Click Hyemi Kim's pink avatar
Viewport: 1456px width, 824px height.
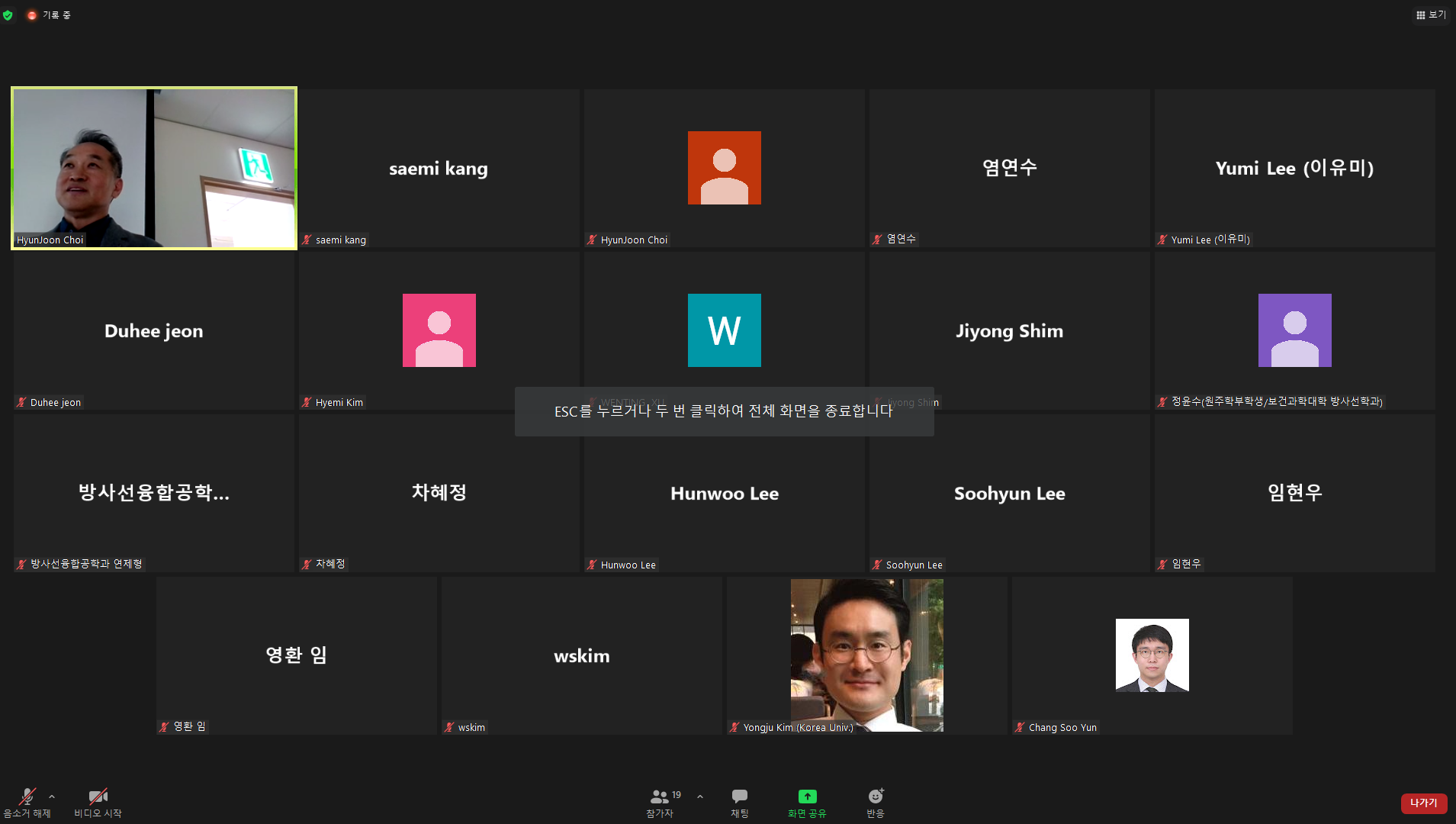[439, 330]
